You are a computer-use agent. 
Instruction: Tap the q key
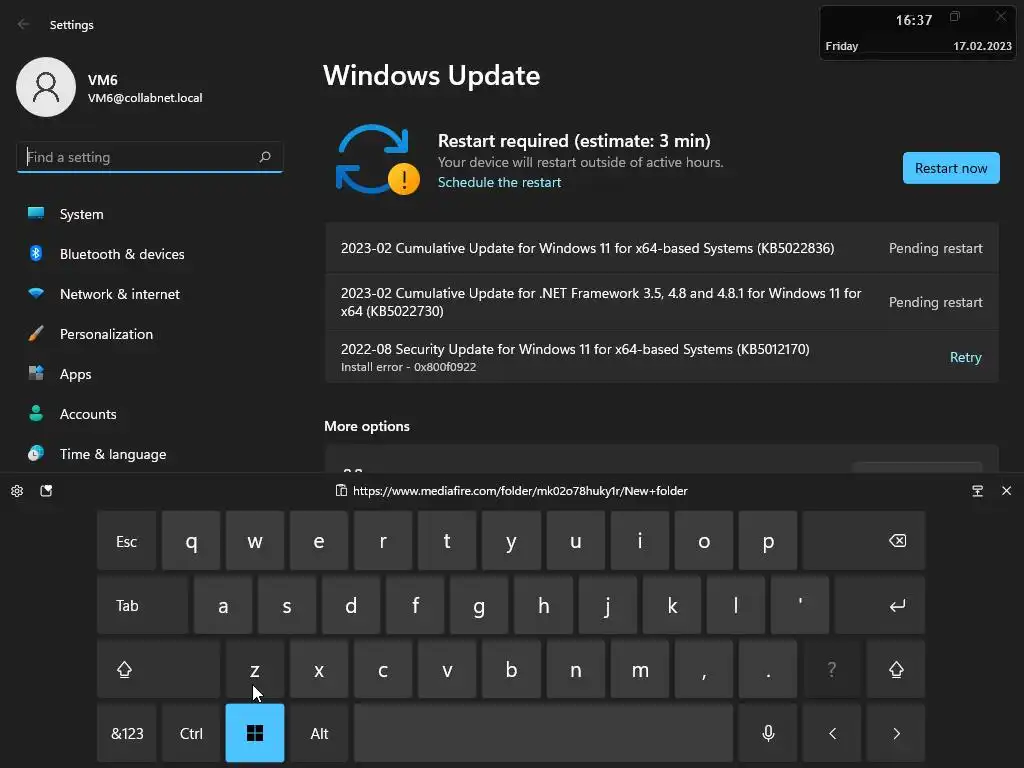[191, 541]
